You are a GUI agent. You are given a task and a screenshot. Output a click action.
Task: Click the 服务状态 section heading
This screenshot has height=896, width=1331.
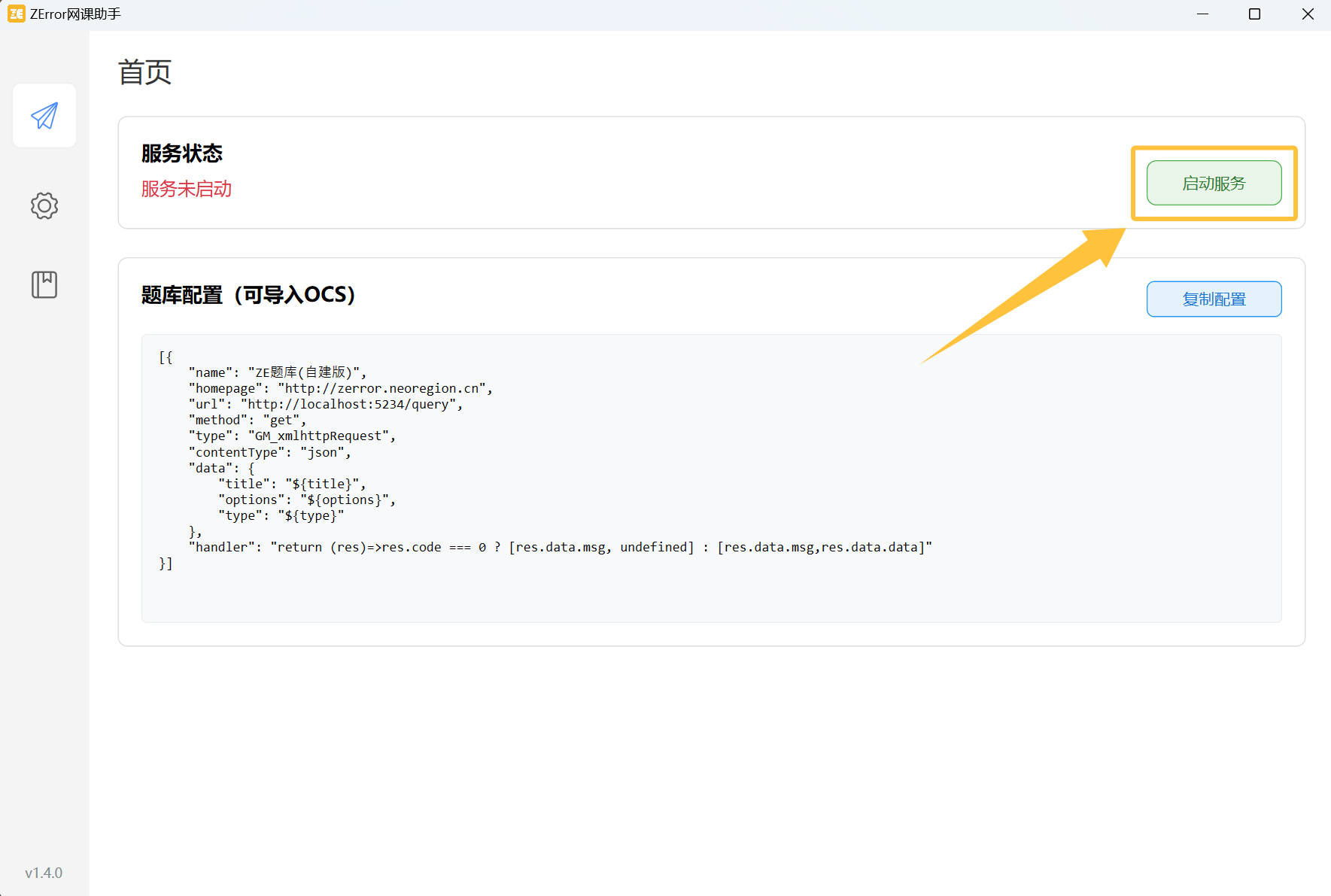182,153
